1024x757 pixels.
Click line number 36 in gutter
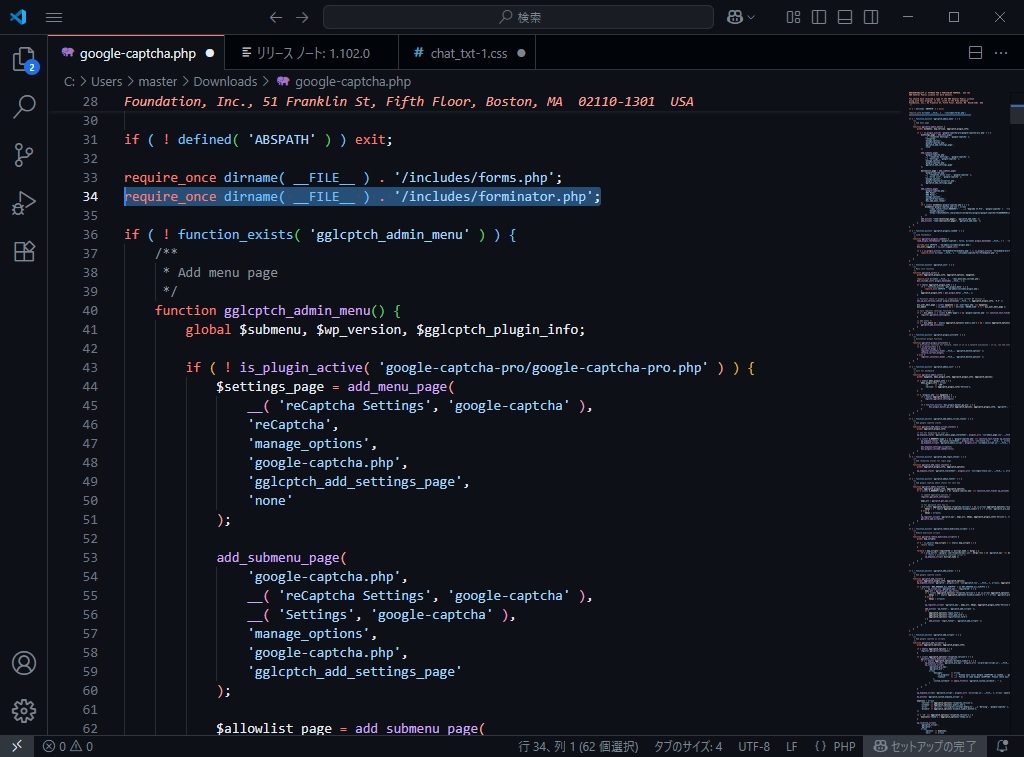90,234
